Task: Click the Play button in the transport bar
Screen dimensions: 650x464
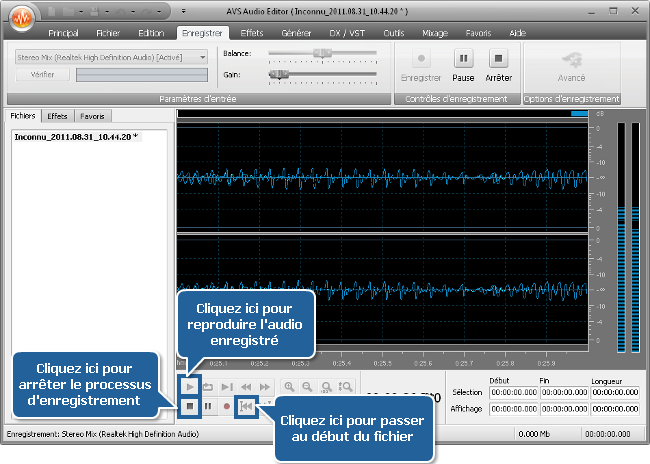Action: (x=190, y=386)
